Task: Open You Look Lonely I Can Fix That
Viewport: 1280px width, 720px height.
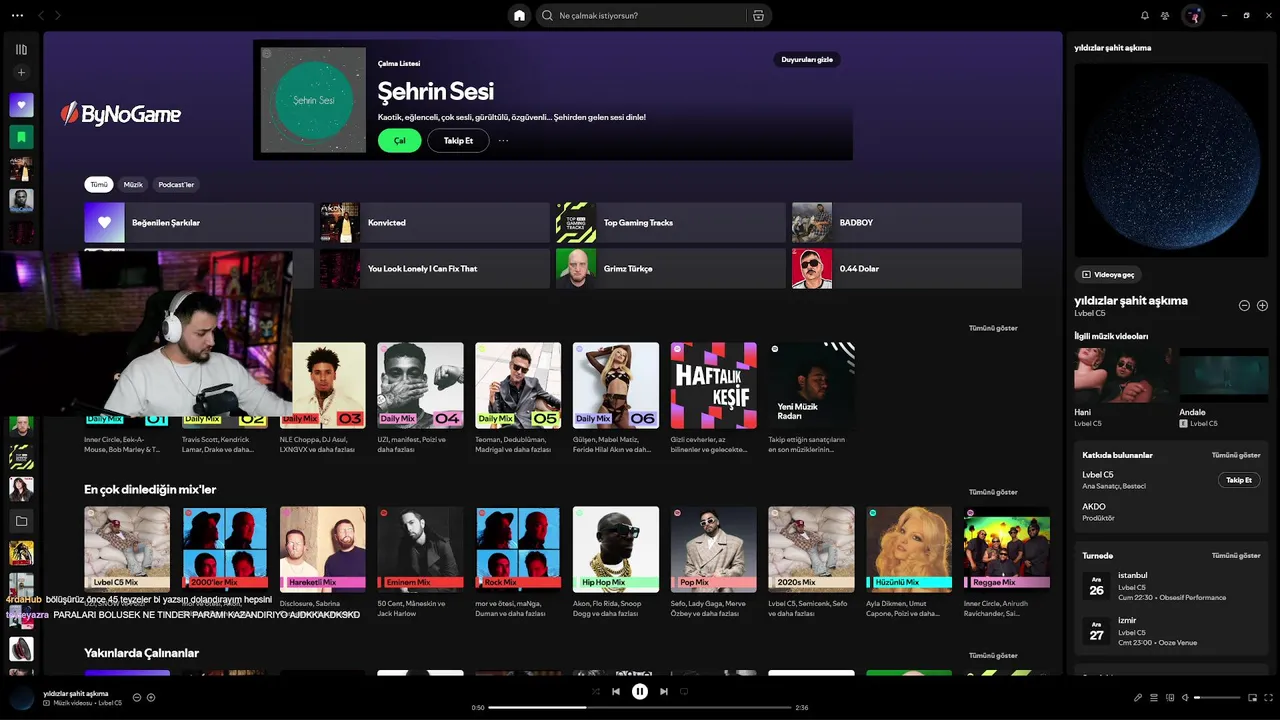Action: pos(435,268)
